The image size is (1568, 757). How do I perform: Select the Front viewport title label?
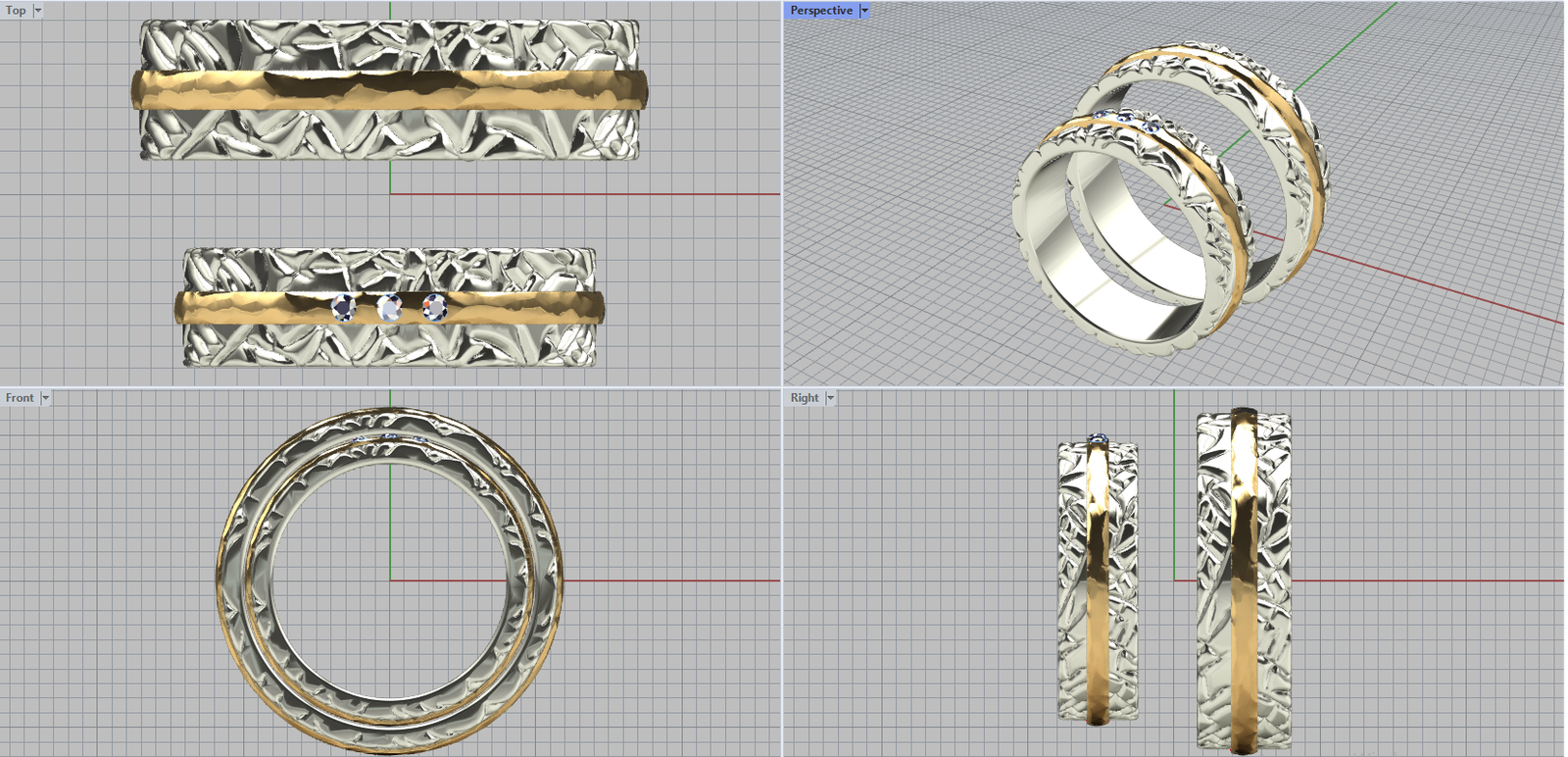(x=20, y=397)
